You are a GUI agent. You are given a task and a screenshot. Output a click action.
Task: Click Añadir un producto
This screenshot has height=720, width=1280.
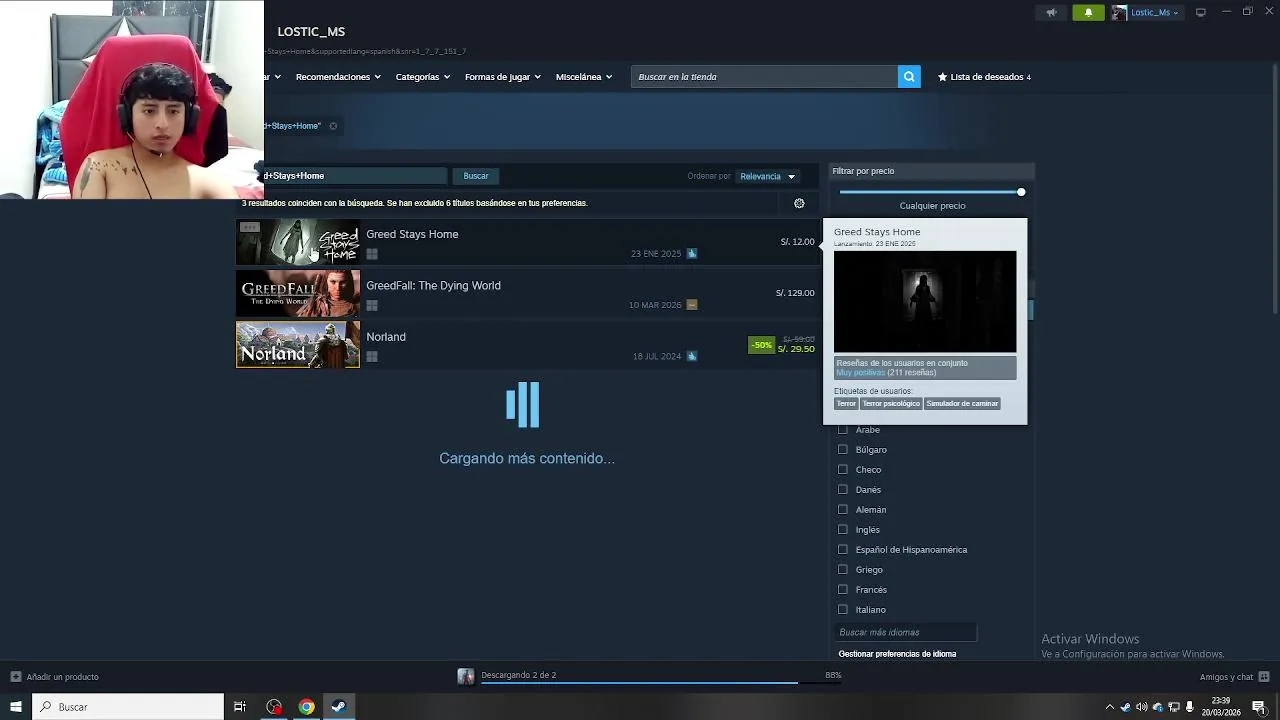pos(62,677)
